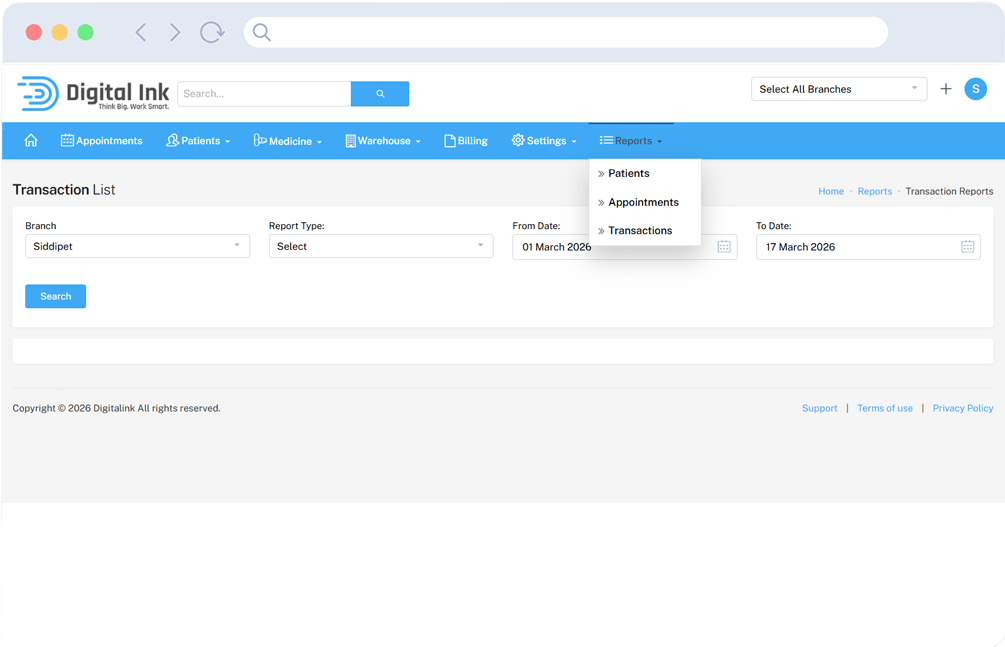The image size is (1005, 647).
Task: Open the Medicine menu
Action: [x=287, y=141]
